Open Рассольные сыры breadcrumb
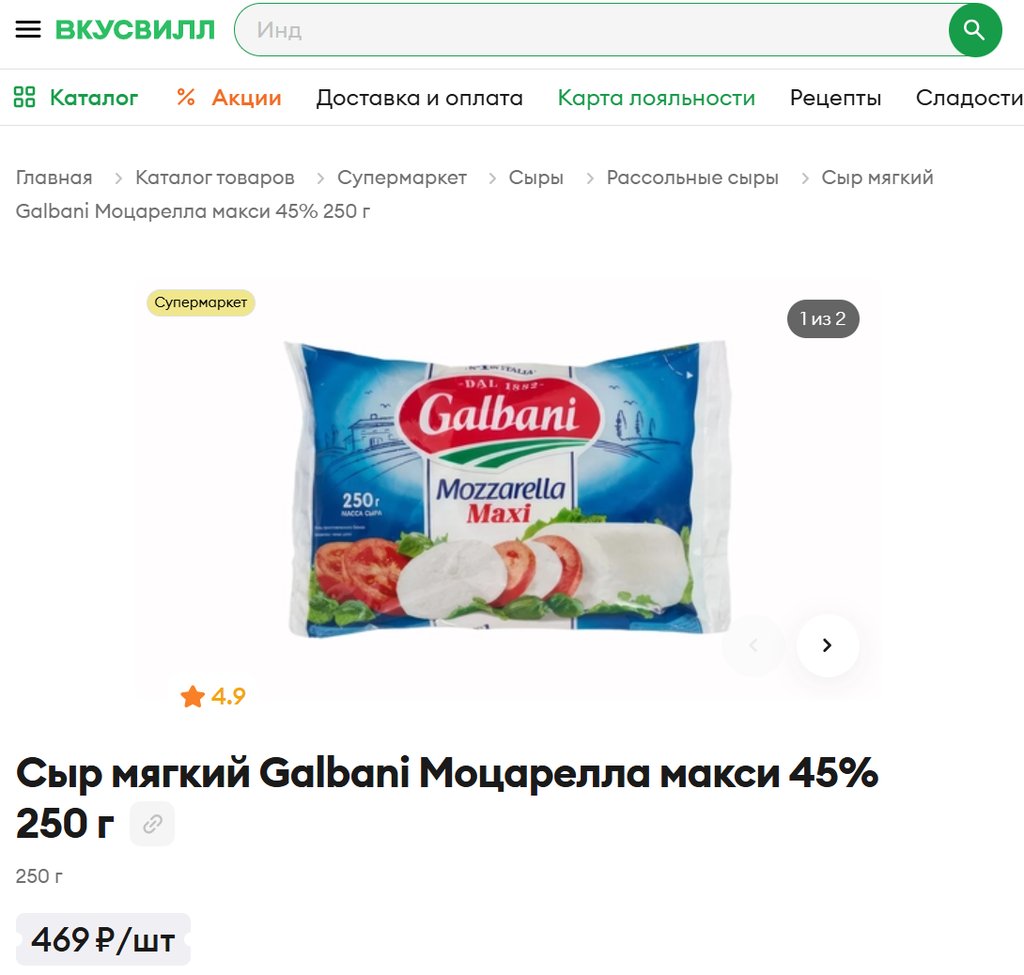 [692, 178]
